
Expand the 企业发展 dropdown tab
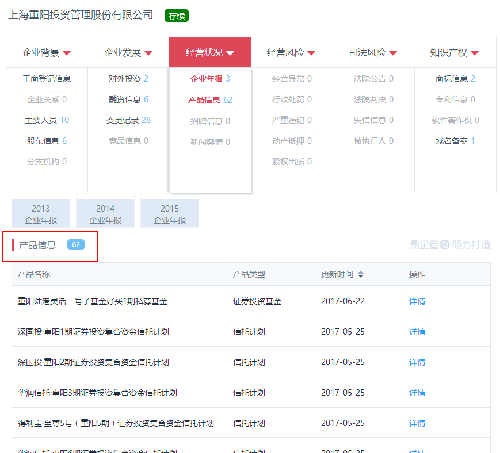(x=128, y=53)
